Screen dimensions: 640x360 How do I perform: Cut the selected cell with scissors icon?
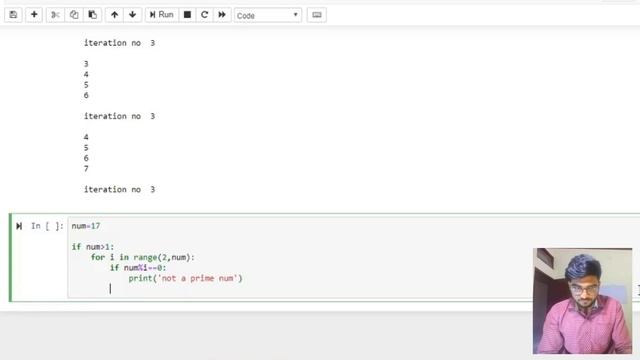click(x=55, y=15)
